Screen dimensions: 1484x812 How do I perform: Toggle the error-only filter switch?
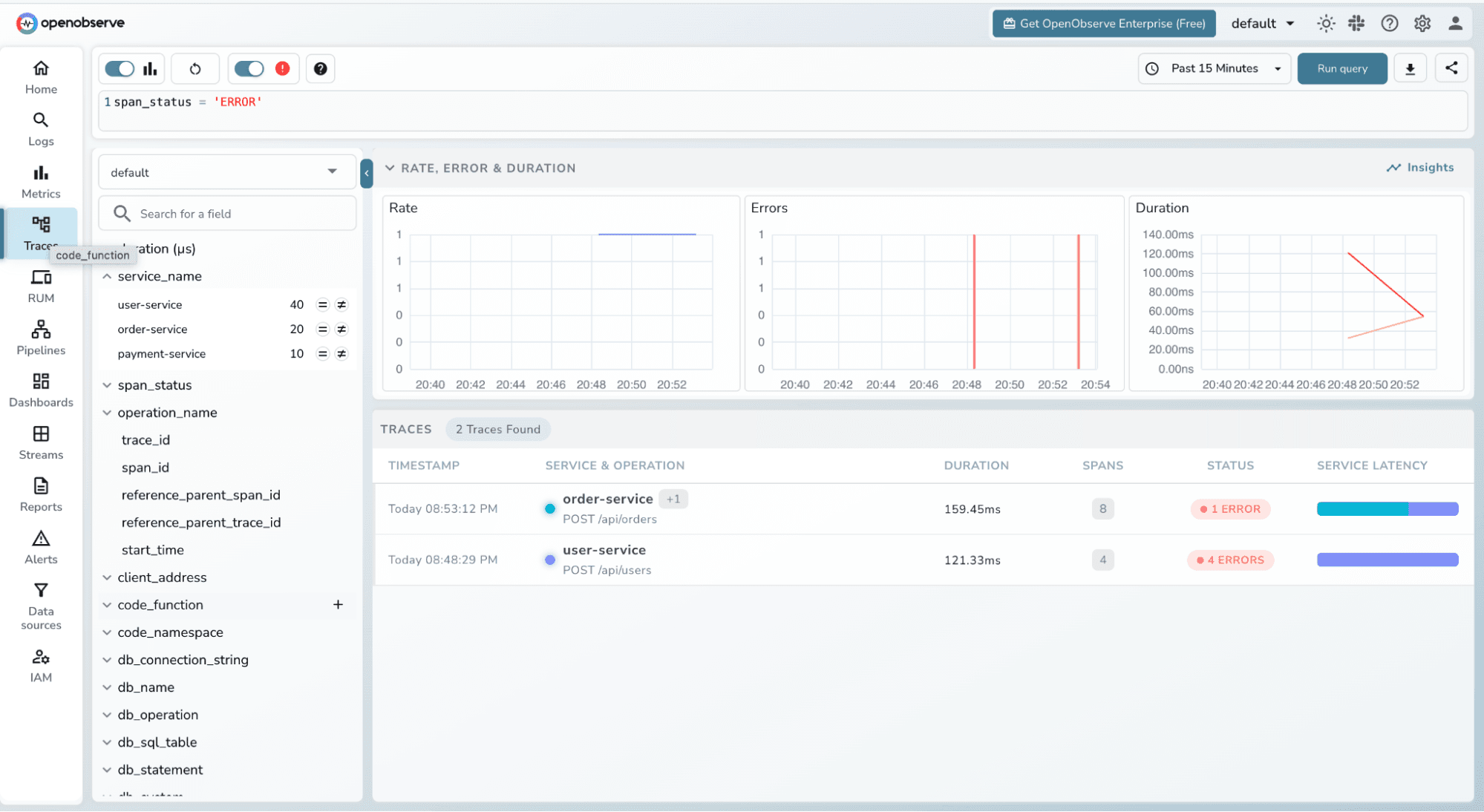pyautogui.click(x=249, y=69)
